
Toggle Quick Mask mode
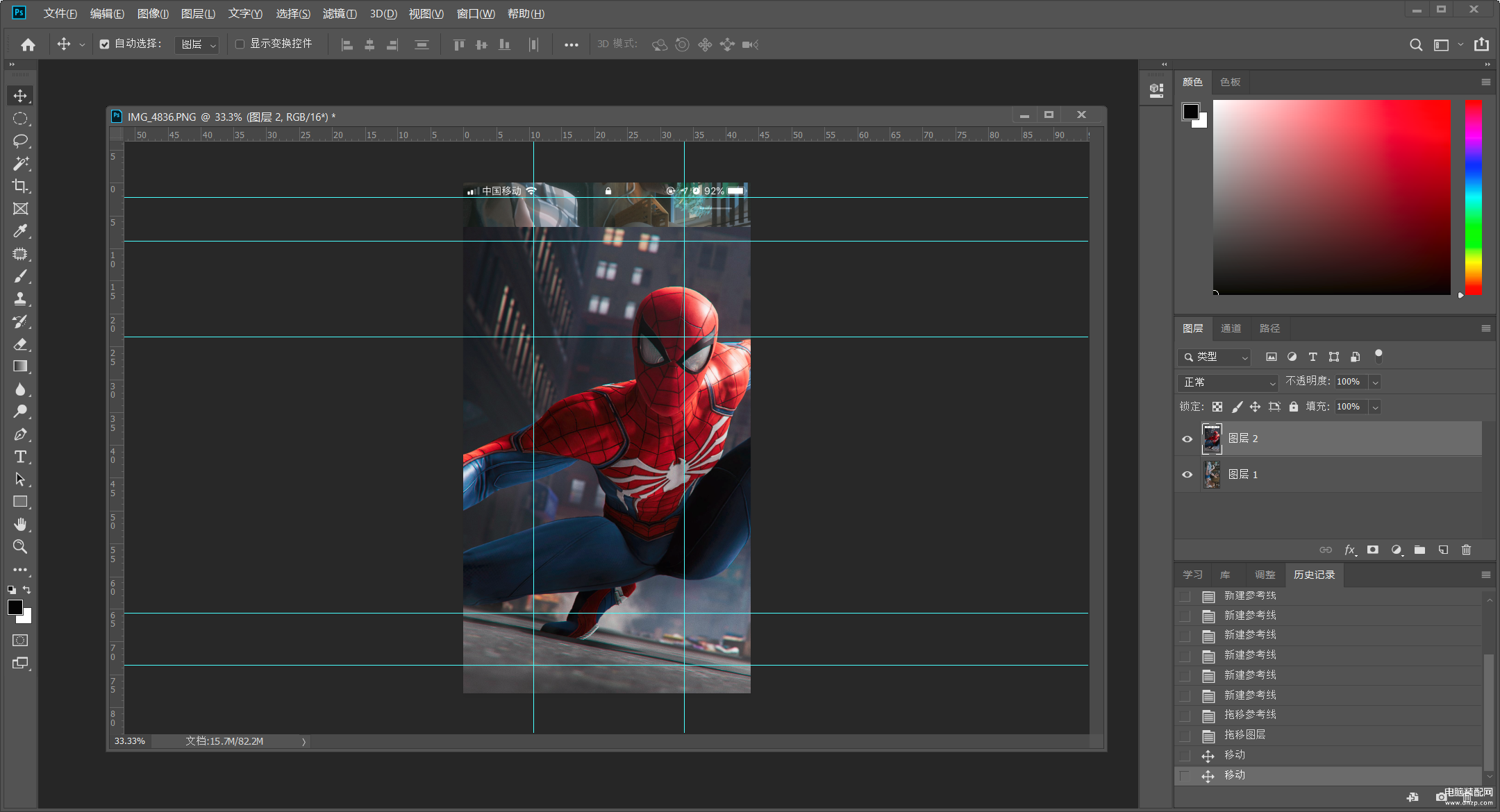pyautogui.click(x=20, y=640)
